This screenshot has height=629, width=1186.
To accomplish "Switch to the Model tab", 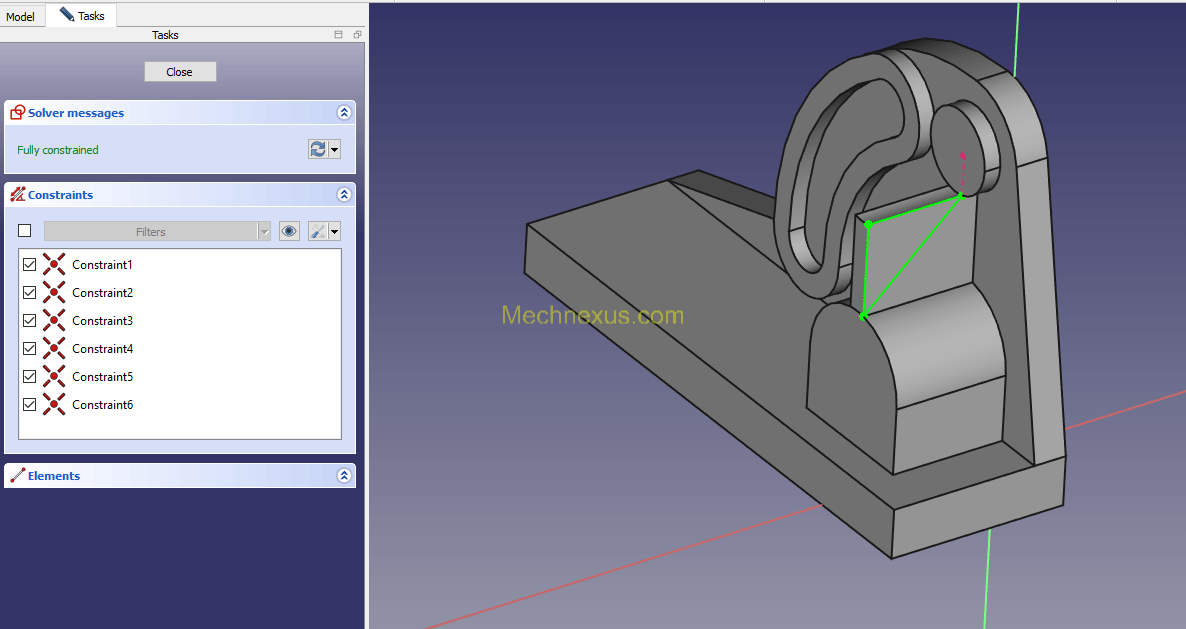I will [x=20, y=17].
